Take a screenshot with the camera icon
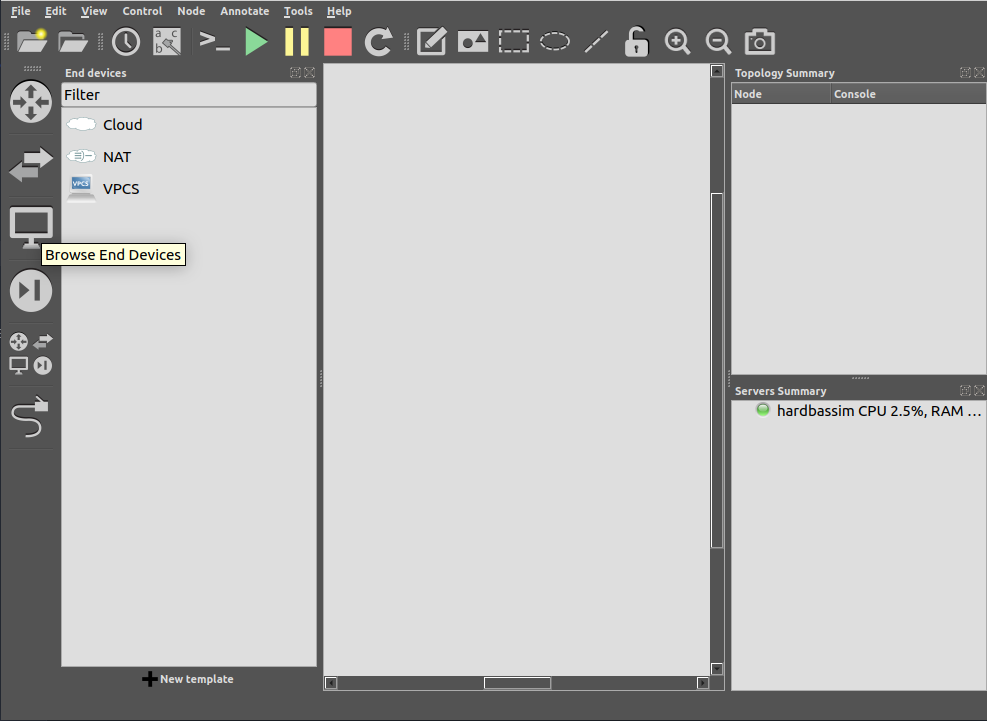 tap(760, 41)
